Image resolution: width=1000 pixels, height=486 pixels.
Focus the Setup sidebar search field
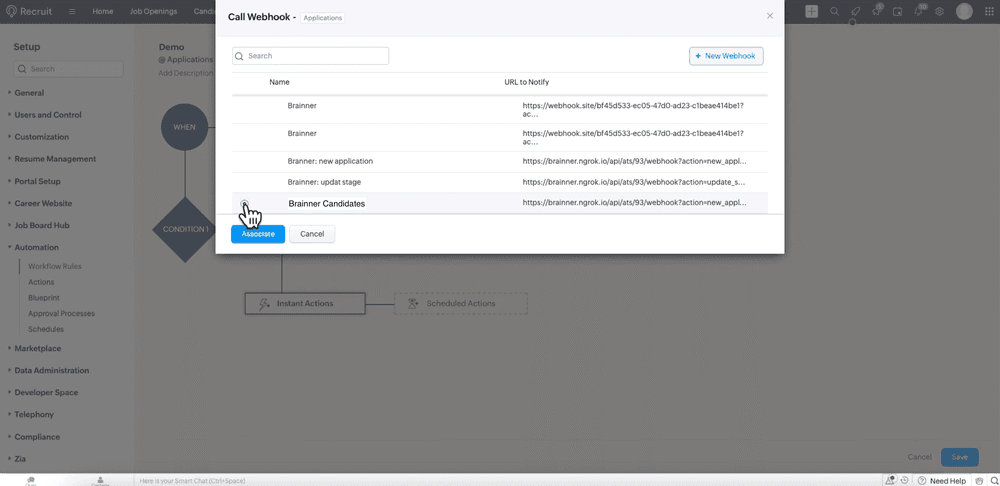pos(69,69)
